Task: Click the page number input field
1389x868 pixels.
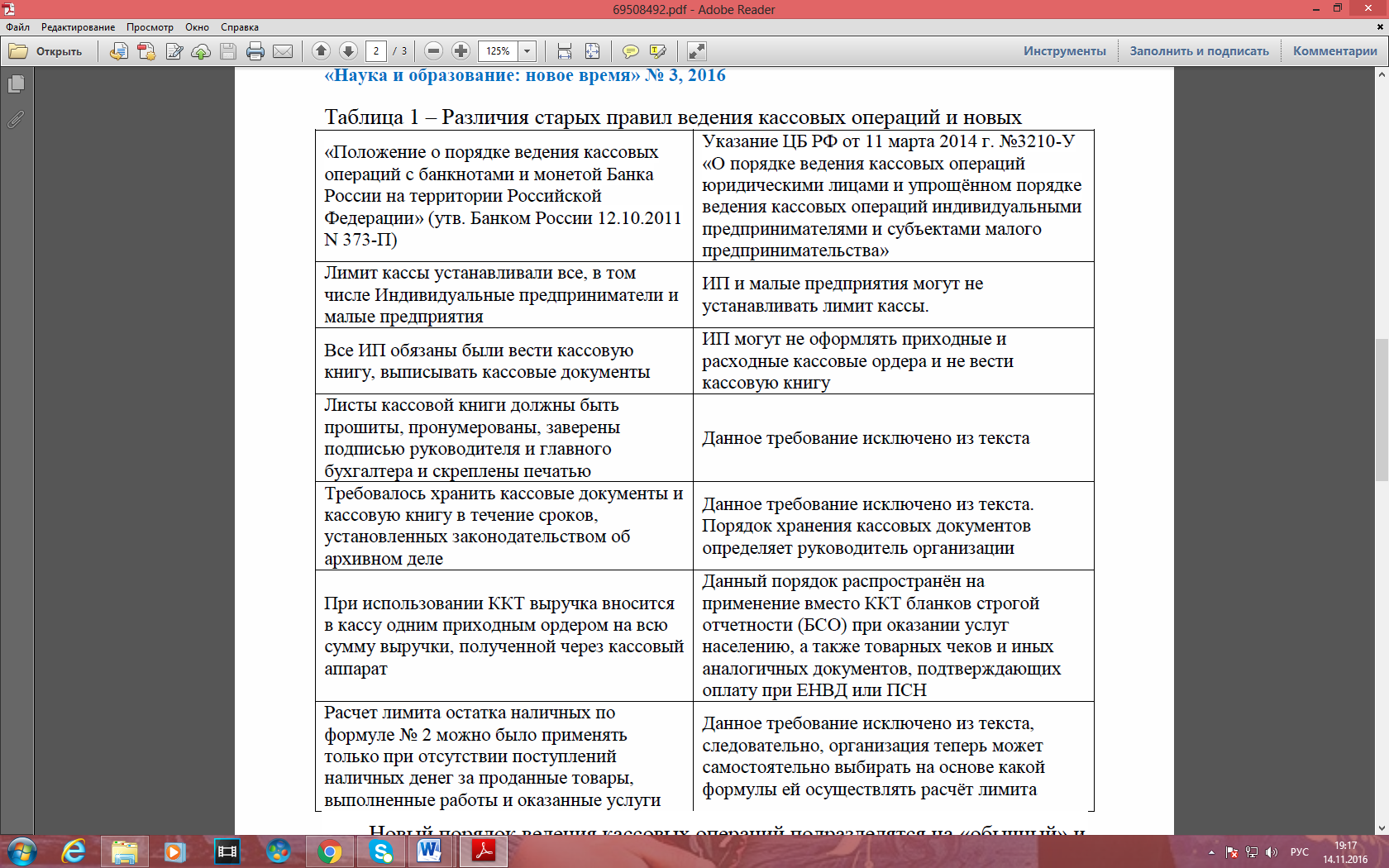Action: (376, 51)
